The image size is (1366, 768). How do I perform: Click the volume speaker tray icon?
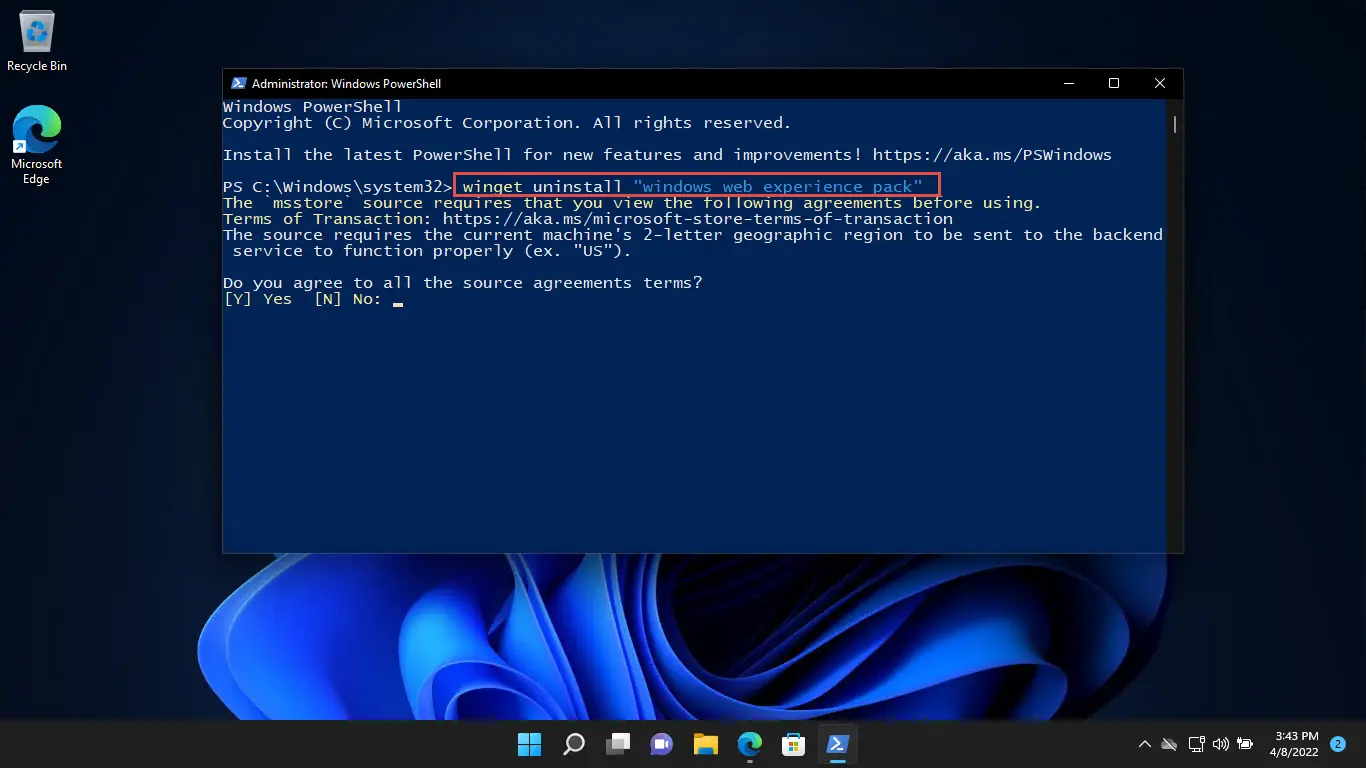point(1220,744)
